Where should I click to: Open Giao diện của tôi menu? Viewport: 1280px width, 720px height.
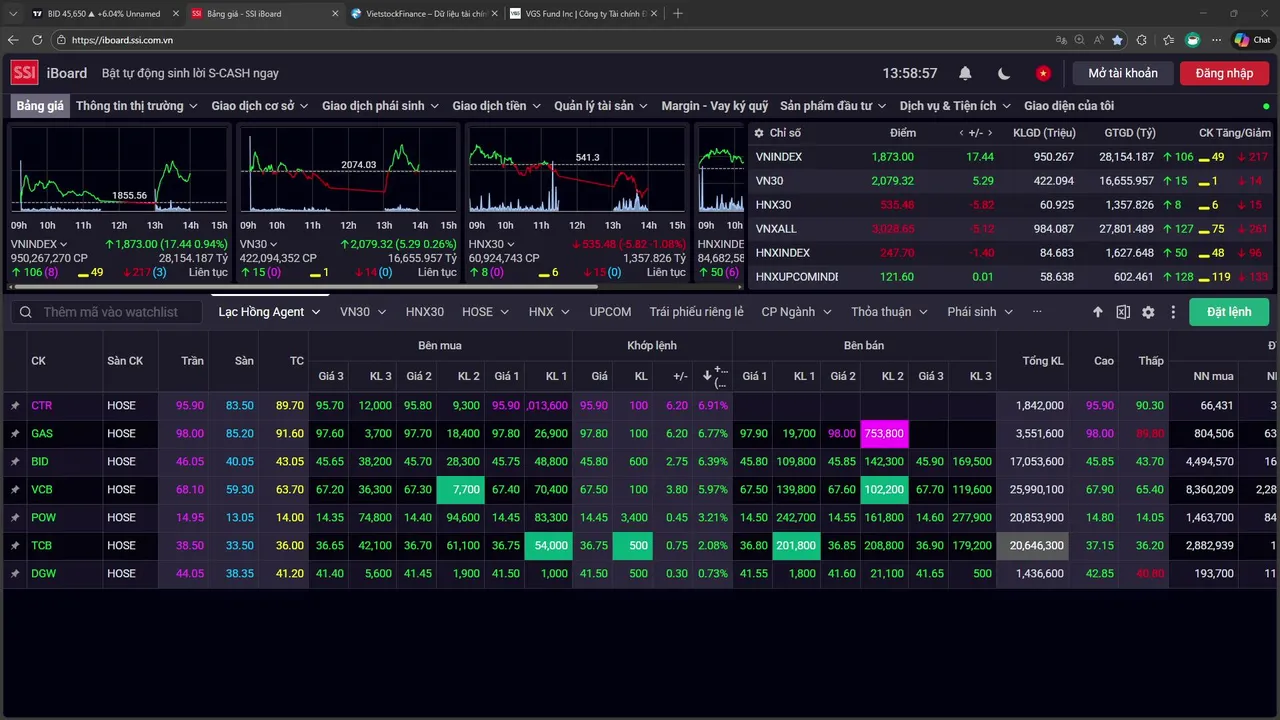tap(1069, 106)
